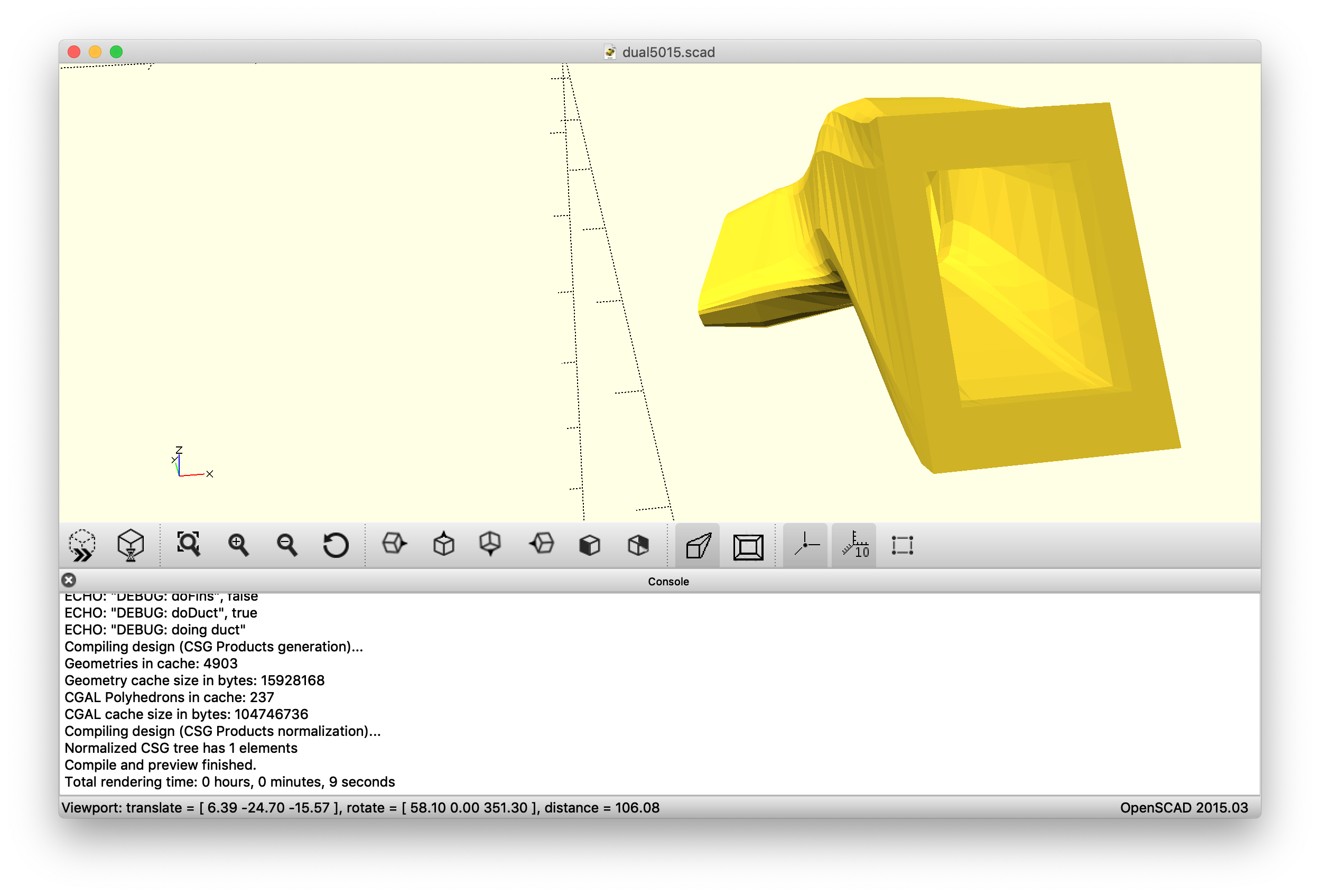The image size is (1320, 896).
Task: Zoom in using the plus magnifier
Action: coord(238,545)
